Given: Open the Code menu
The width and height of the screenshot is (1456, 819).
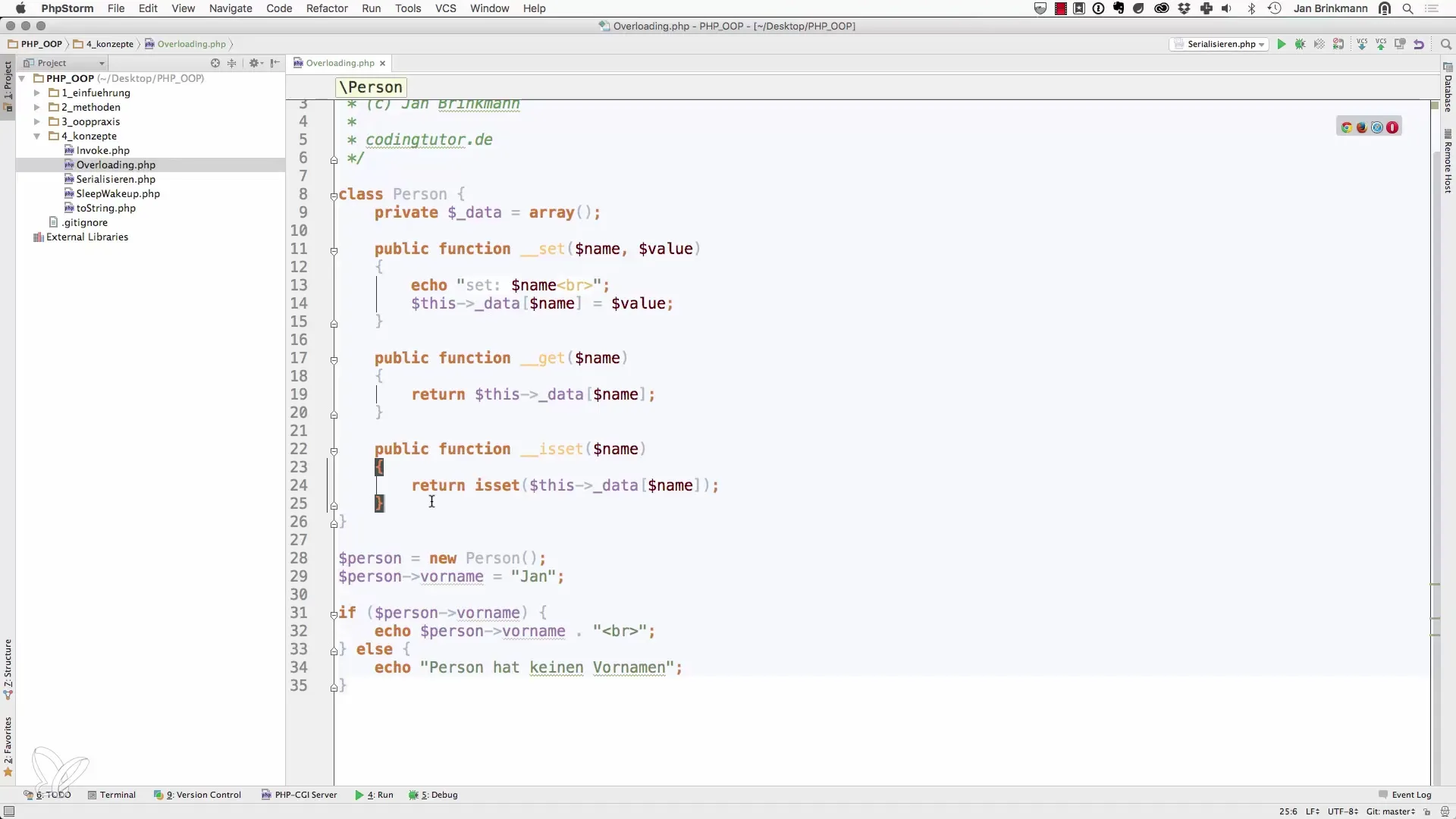Looking at the screenshot, I should click(279, 8).
